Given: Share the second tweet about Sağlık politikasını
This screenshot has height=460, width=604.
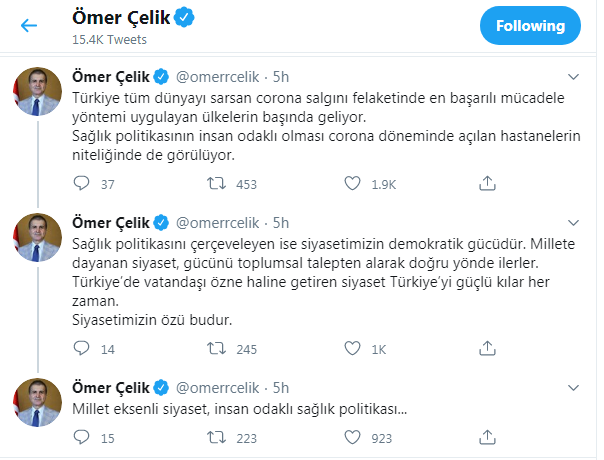Looking at the screenshot, I should coord(486,349).
